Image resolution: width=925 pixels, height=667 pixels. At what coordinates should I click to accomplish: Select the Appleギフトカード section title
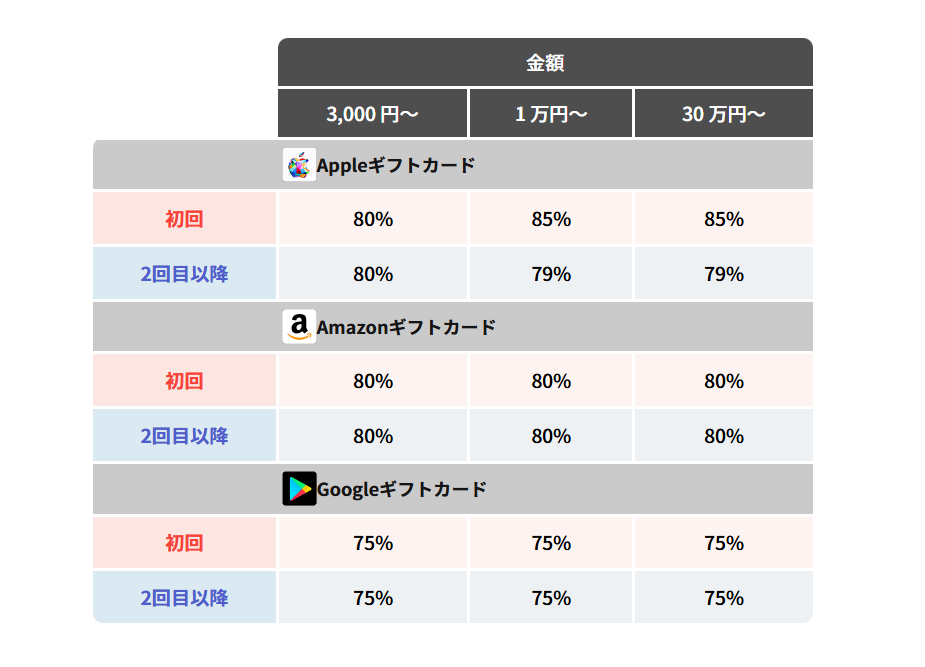click(x=395, y=165)
